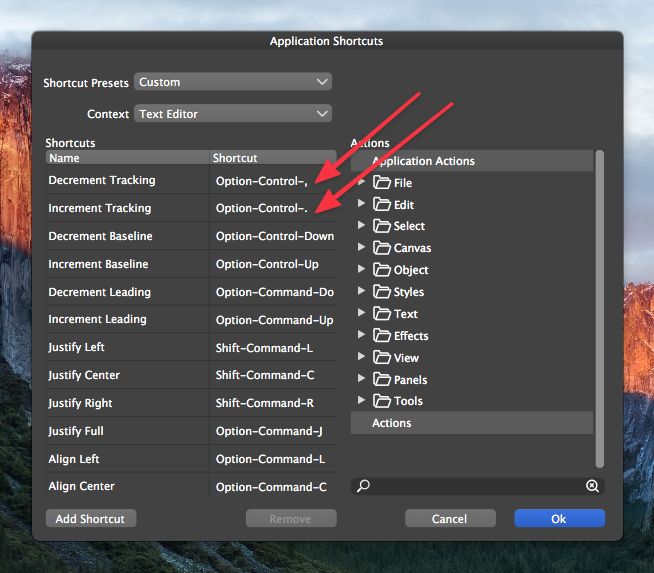This screenshot has height=573, width=654.
Task: Click the File folder icon
Action: (x=381, y=182)
